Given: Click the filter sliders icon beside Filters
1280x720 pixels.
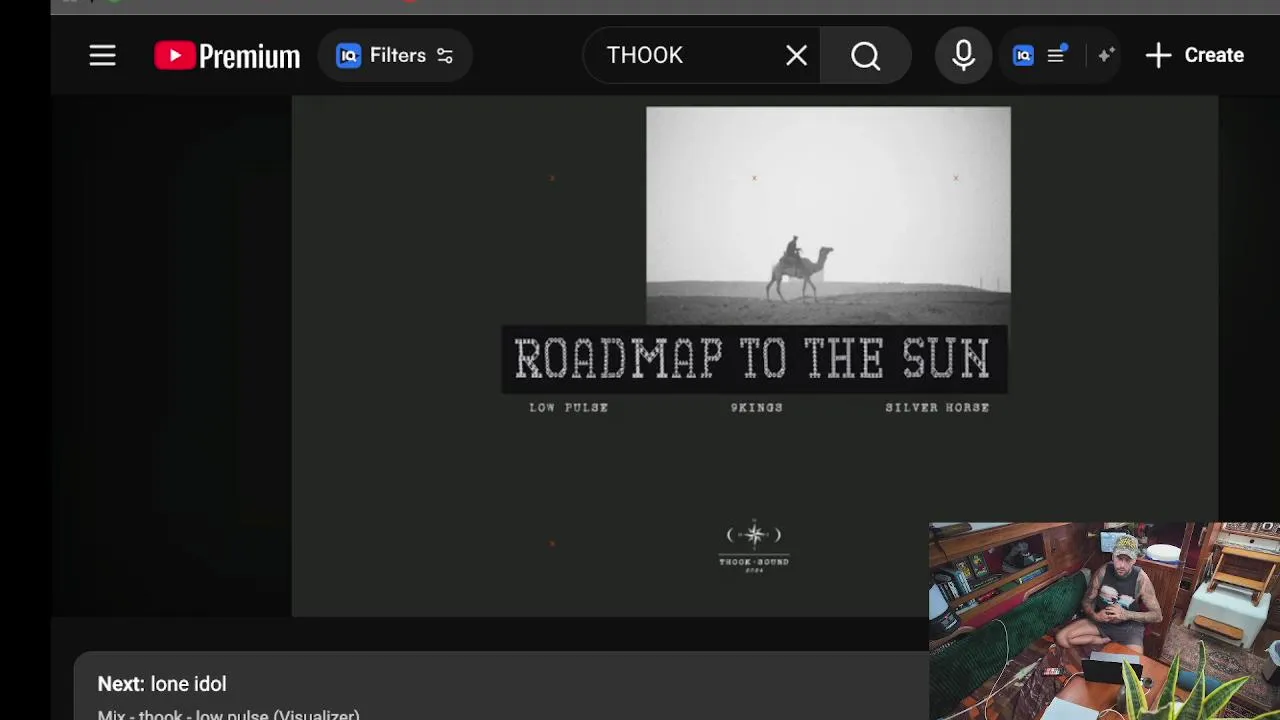Looking at the screenshot, I should [x=445, y=56].
